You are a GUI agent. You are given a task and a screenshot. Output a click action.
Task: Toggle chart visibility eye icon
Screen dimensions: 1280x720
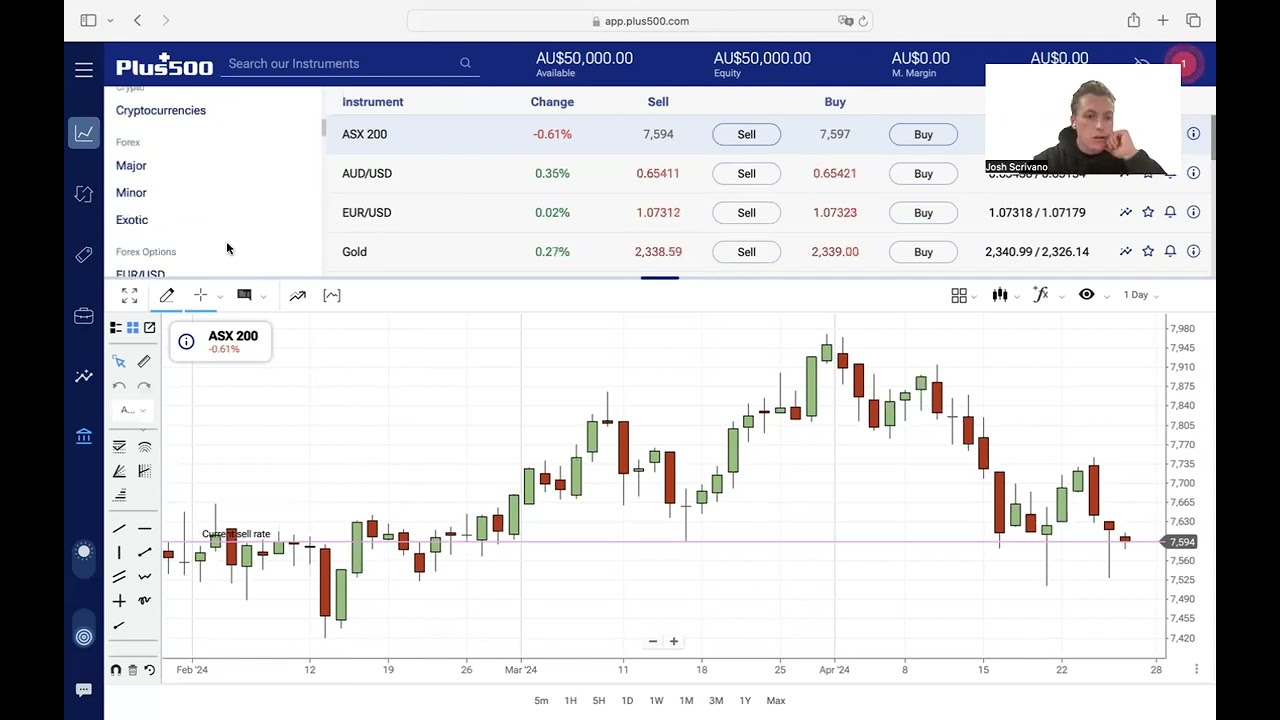(1086, 295)
